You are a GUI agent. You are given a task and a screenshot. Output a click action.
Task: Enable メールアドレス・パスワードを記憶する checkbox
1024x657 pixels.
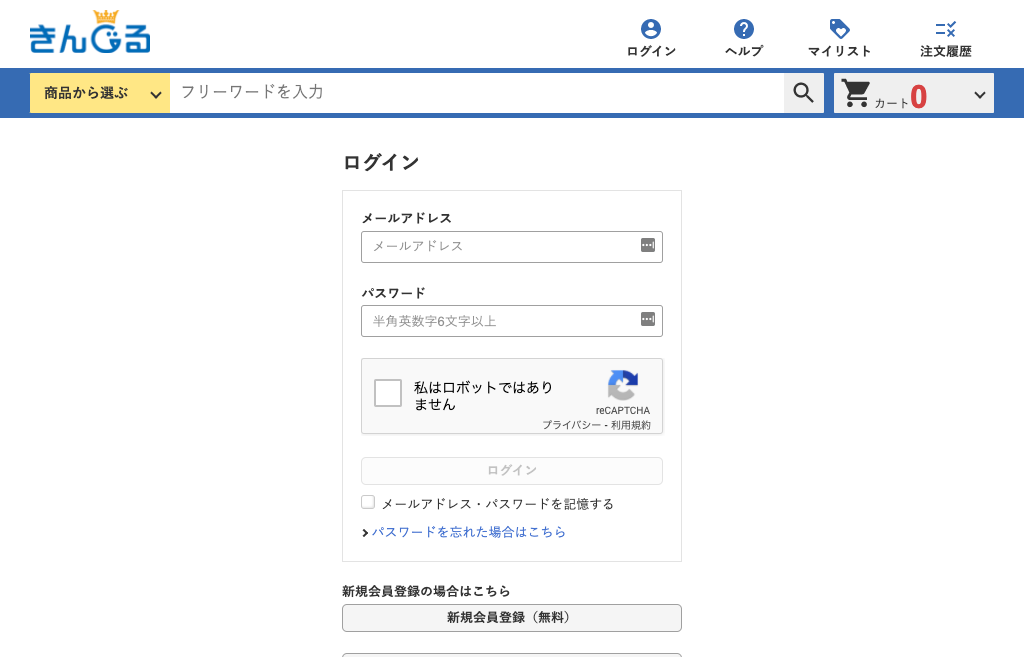368,502
